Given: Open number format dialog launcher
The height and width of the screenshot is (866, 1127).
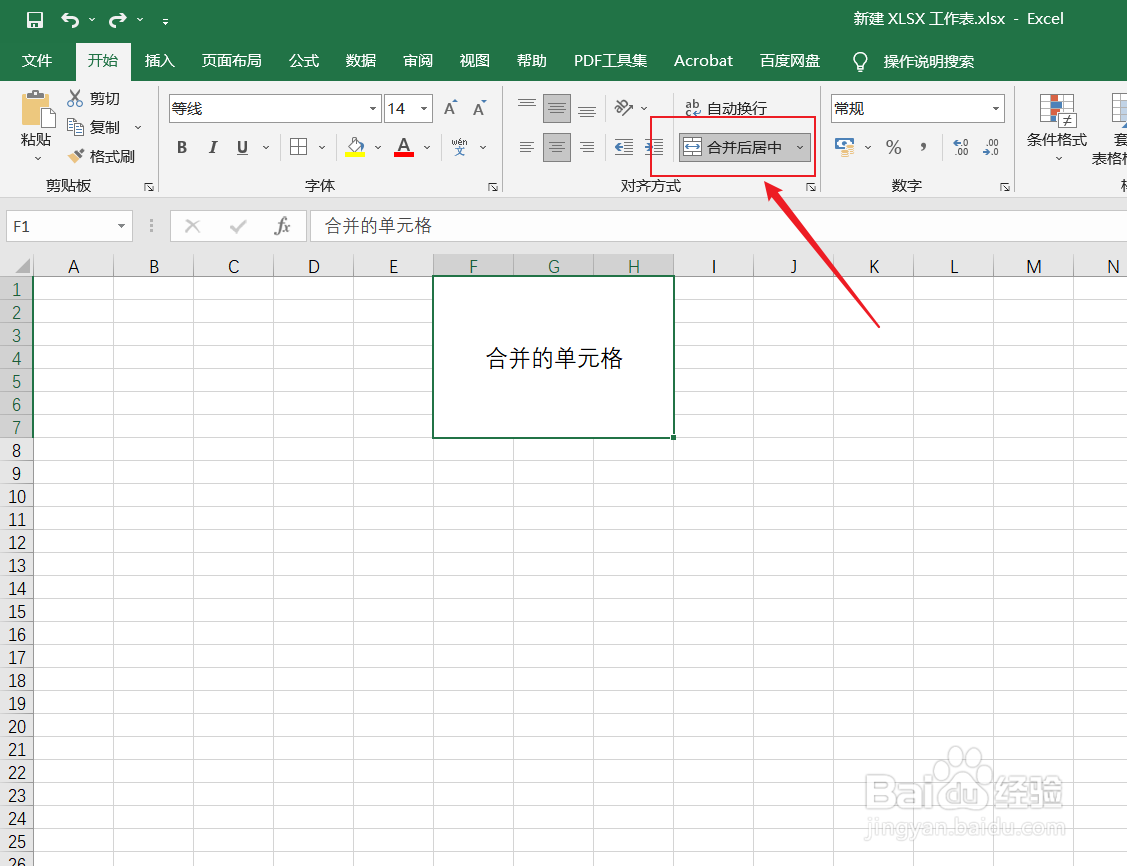Looking at the screenshot, I should click(x=1005, y=187).
